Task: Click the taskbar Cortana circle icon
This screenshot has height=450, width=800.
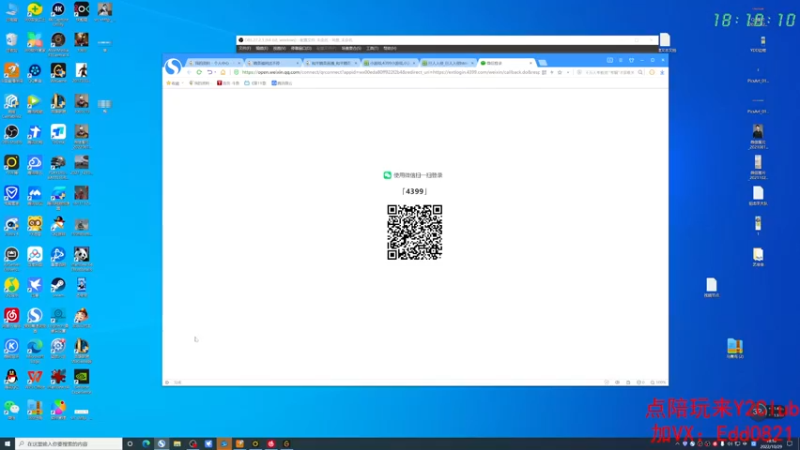Action: 130,444
